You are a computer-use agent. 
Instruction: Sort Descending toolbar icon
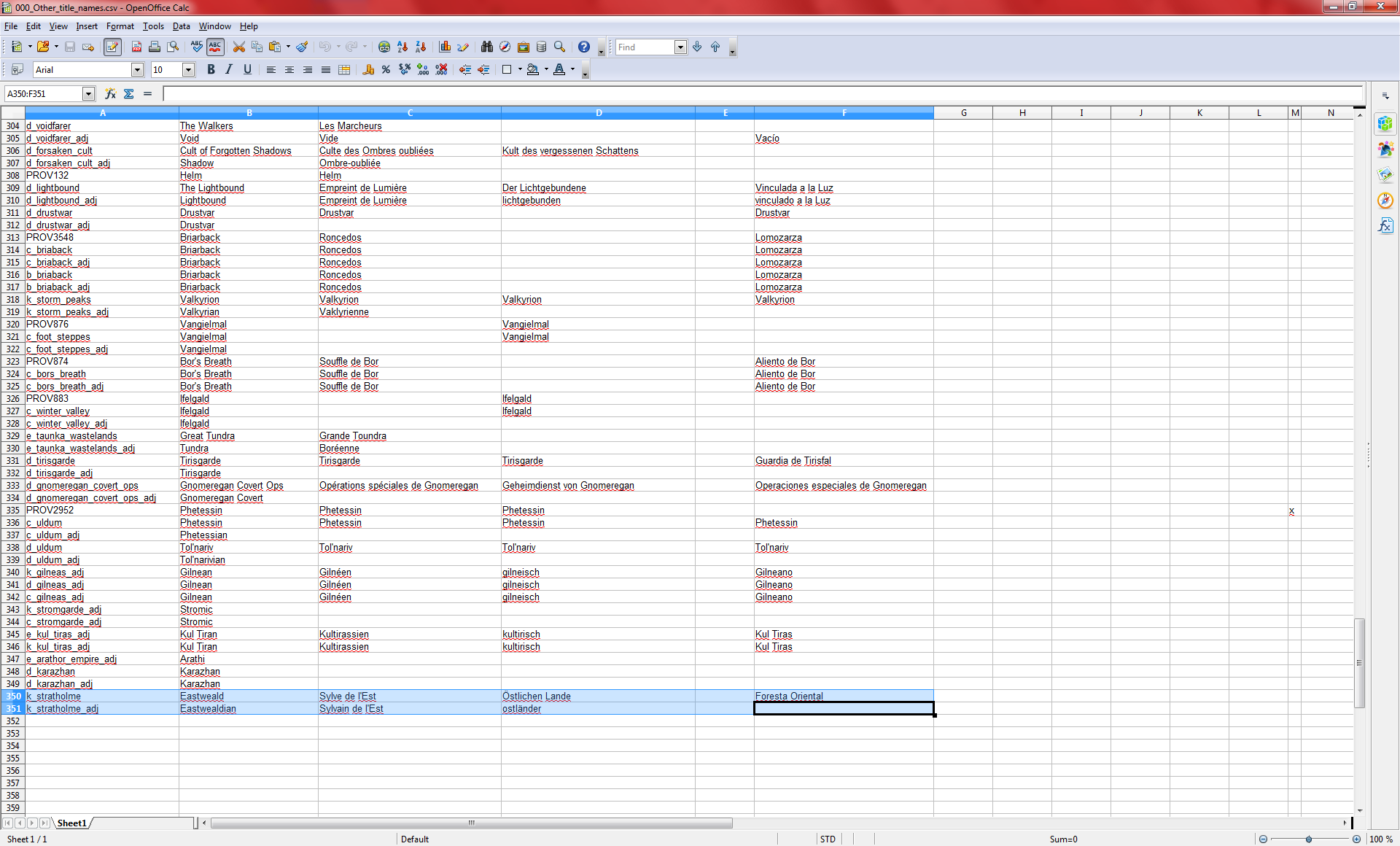click(x=421, y=47)
